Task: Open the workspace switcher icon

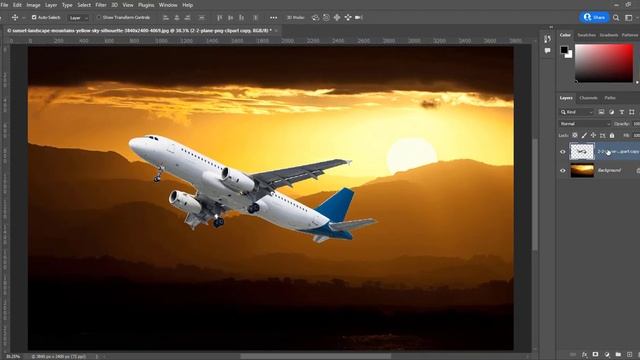Action: [629, 18]
